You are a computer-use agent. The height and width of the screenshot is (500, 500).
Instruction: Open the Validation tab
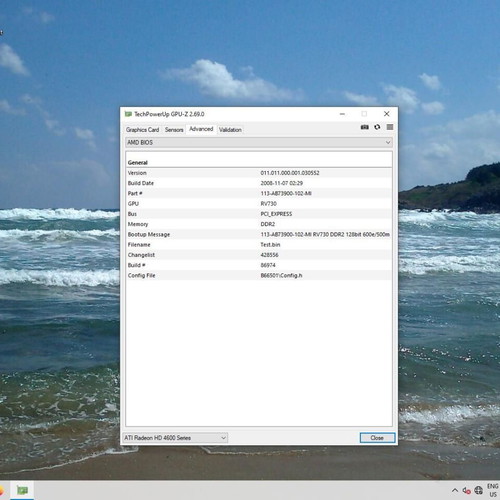pyautogui.click(x=230, y=130)
